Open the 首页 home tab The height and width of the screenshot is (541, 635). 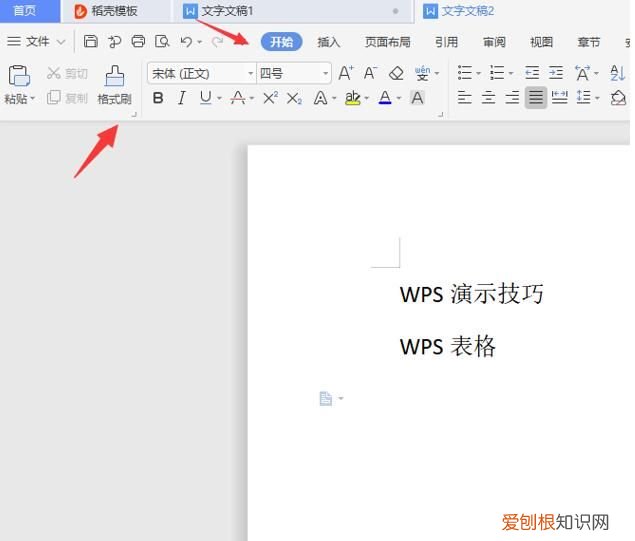(x=30, y=11)
